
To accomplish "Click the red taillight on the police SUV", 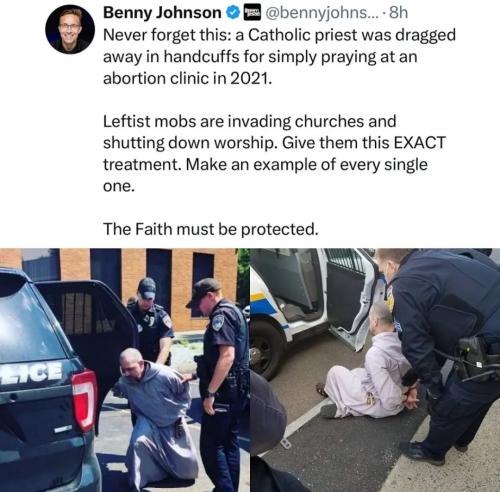I will (84, 400).
